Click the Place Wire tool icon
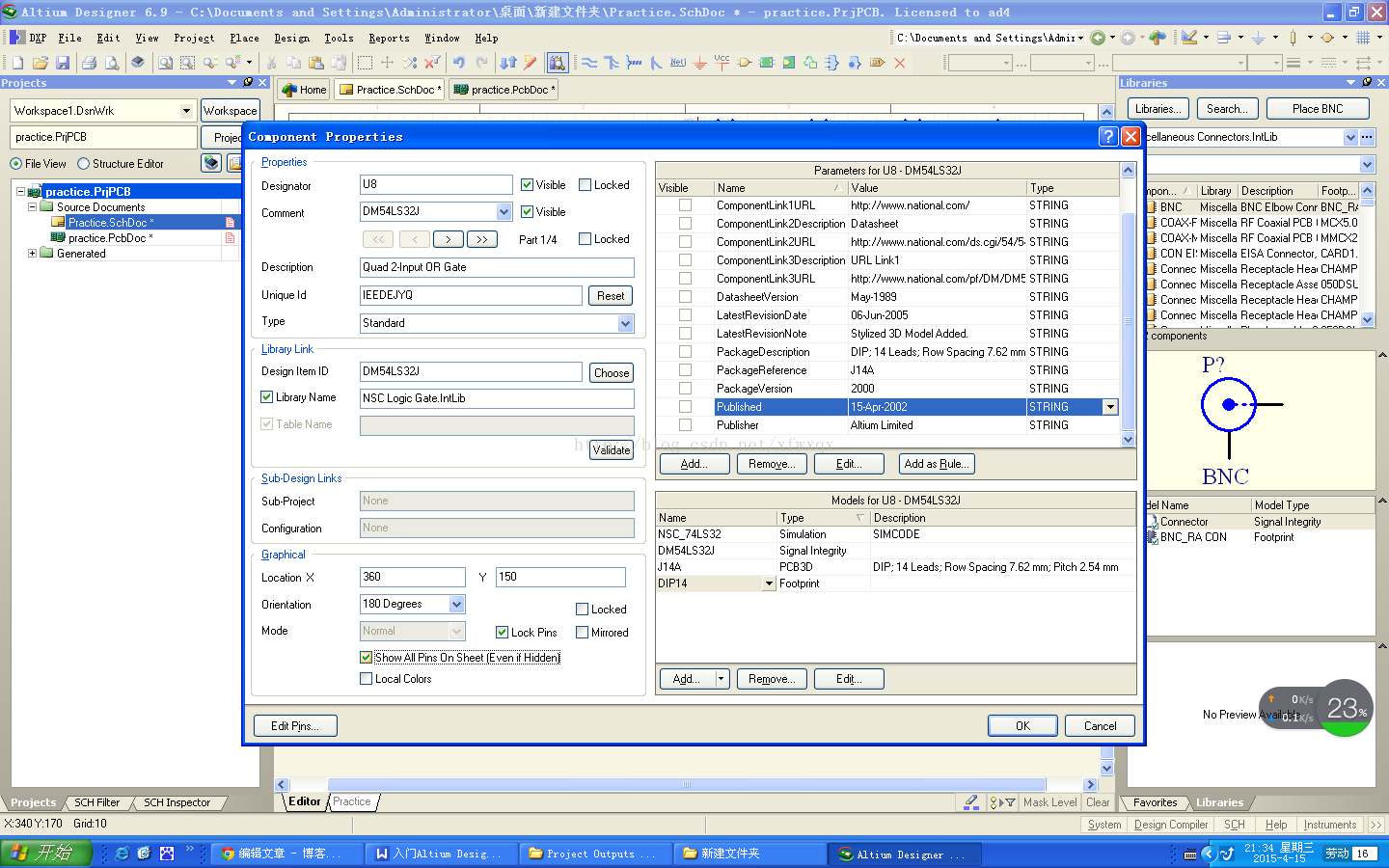This screenshot has height=868, width=1389. [589, 63]
